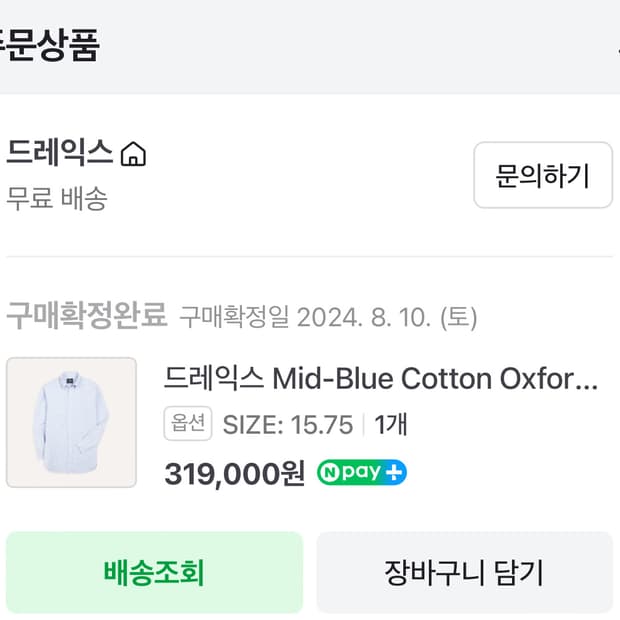Tap the 무료 배송 shipping label

(x=57, y=198)
